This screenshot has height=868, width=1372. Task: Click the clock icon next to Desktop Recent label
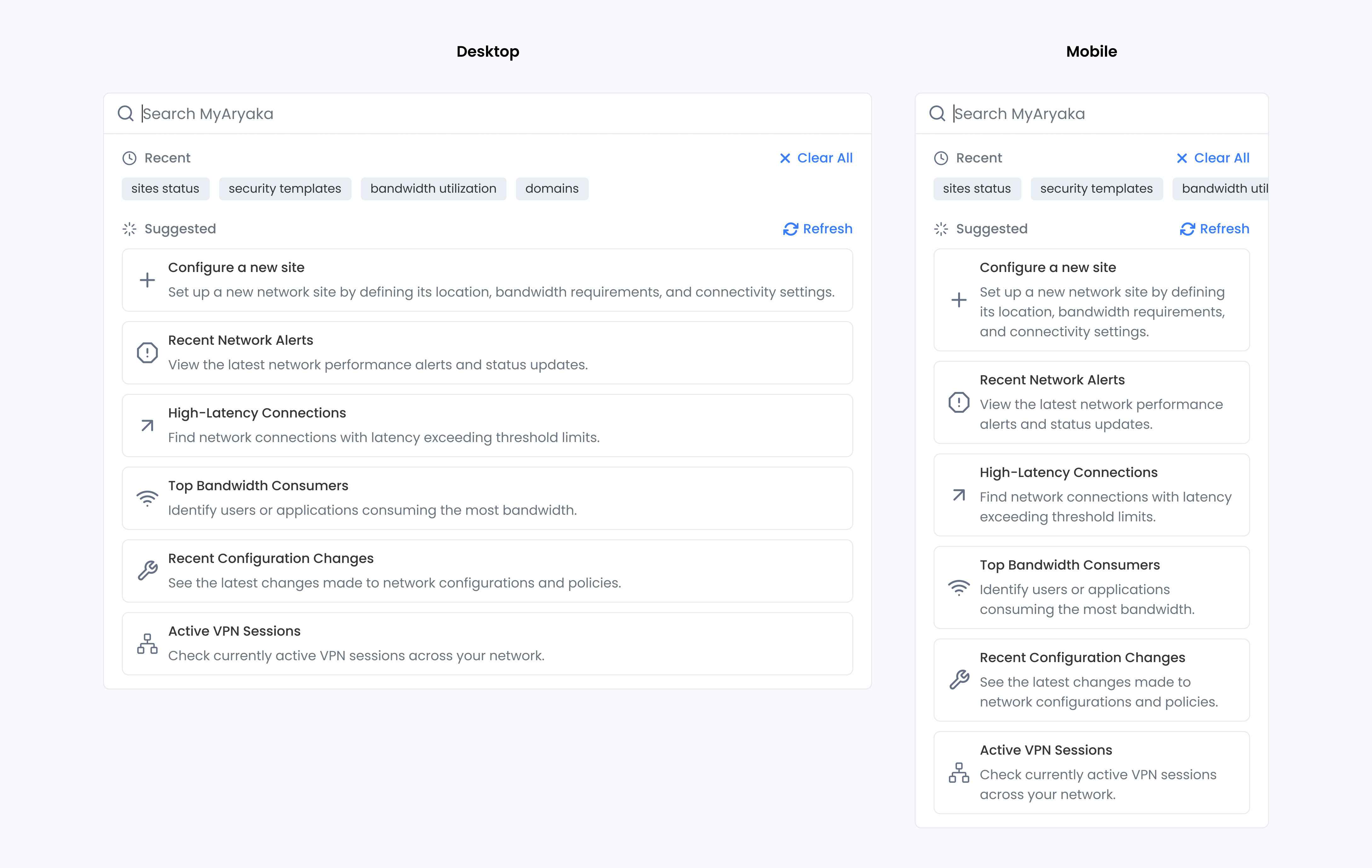pyautogui.click(x=129, y=158)
